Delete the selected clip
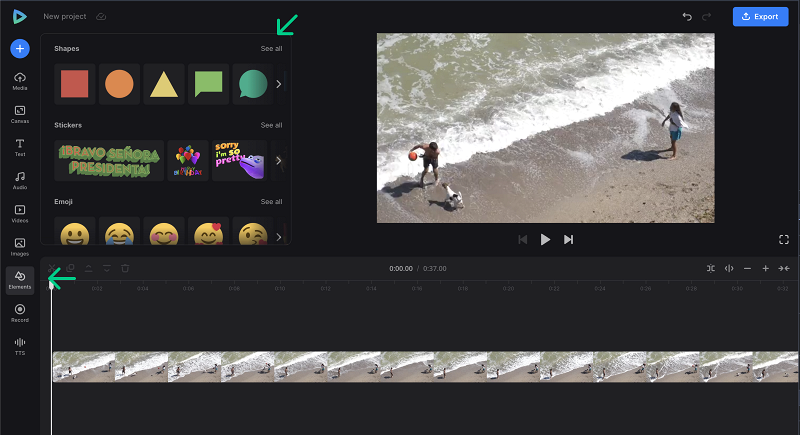The image size is (800, 435). pyautogui.click(x=125, y=268)
